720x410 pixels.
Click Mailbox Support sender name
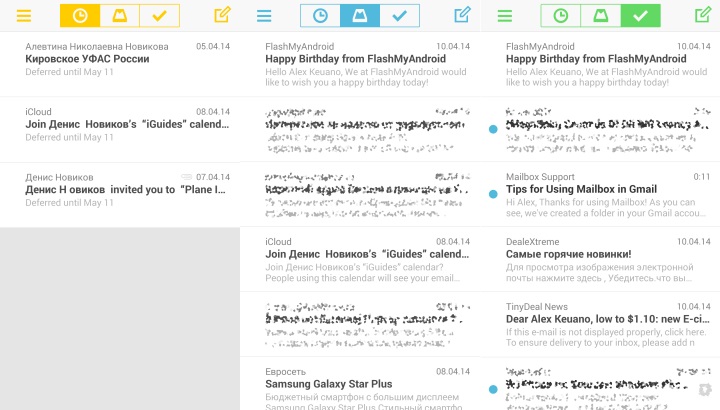(x=540, y=177)
